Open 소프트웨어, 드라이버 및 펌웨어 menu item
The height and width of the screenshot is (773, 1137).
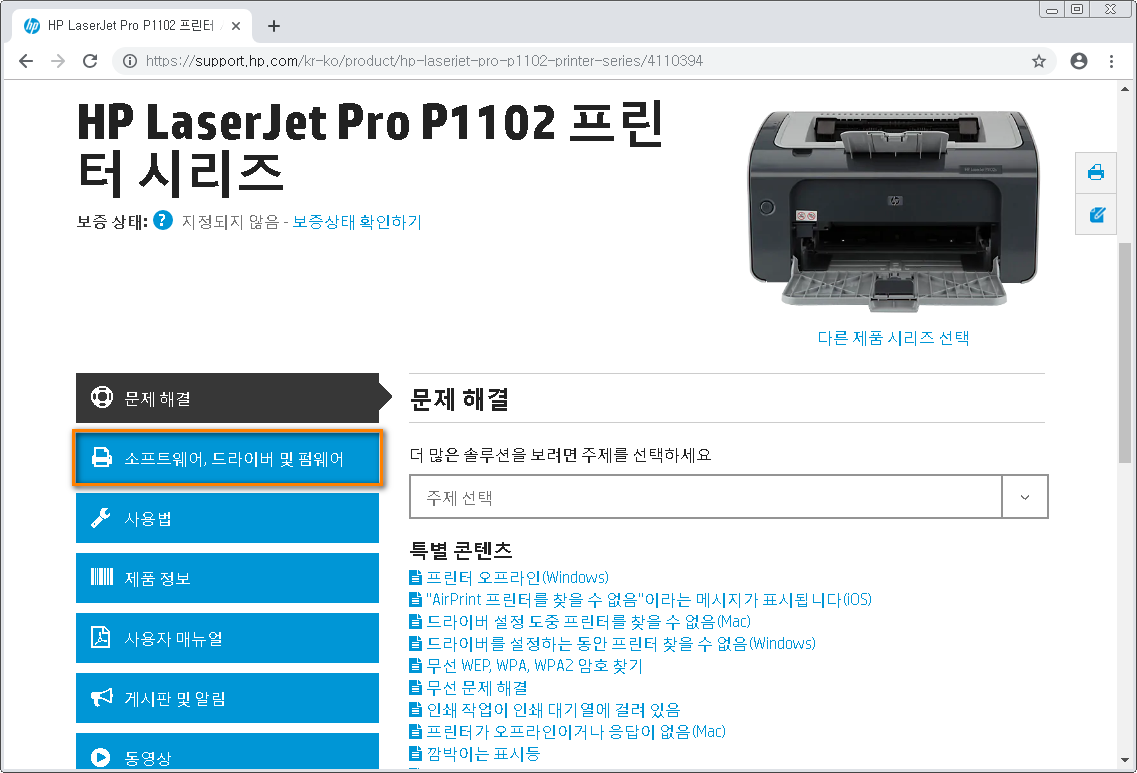[x=228, y=458]
